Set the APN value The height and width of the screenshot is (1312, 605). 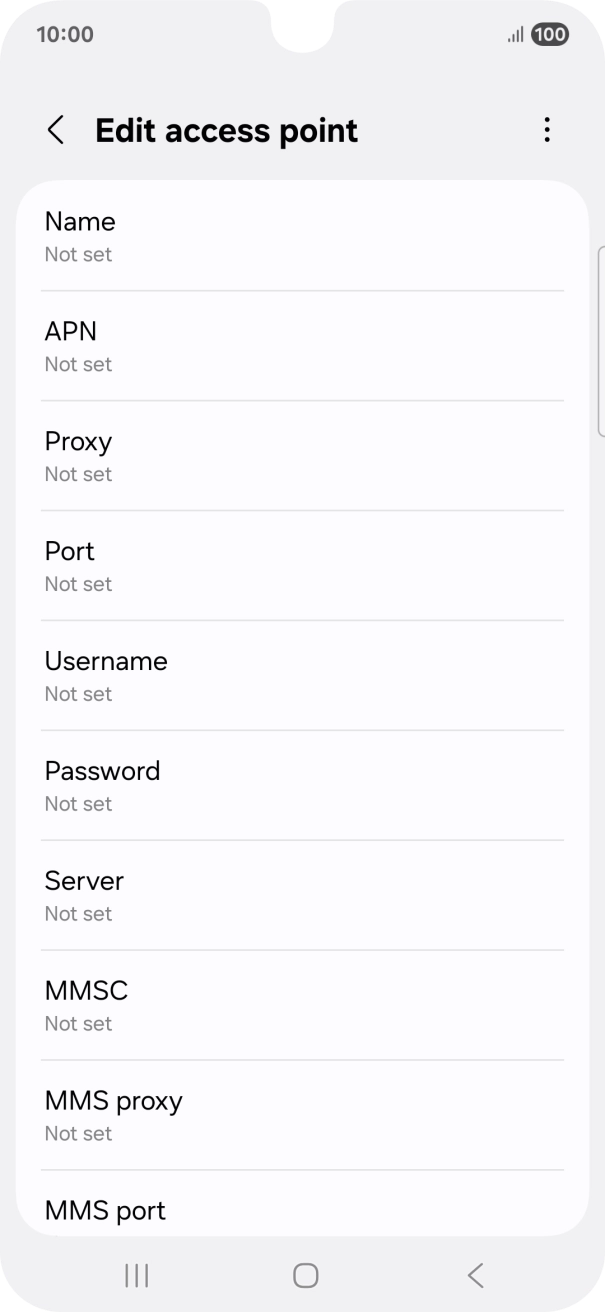click(302, 346)
